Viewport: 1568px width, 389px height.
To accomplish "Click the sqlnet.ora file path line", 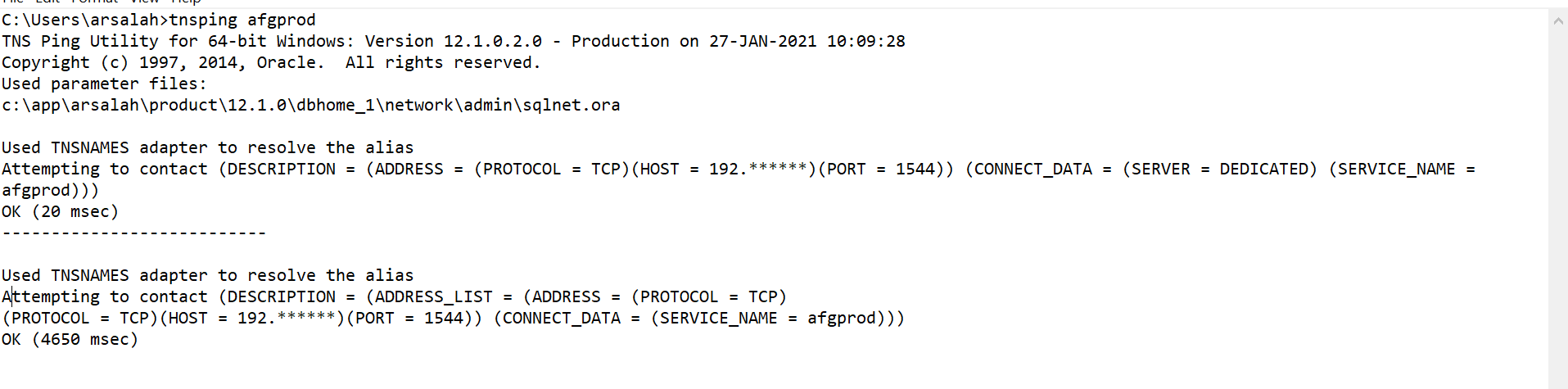I will [x=311, y=105].
